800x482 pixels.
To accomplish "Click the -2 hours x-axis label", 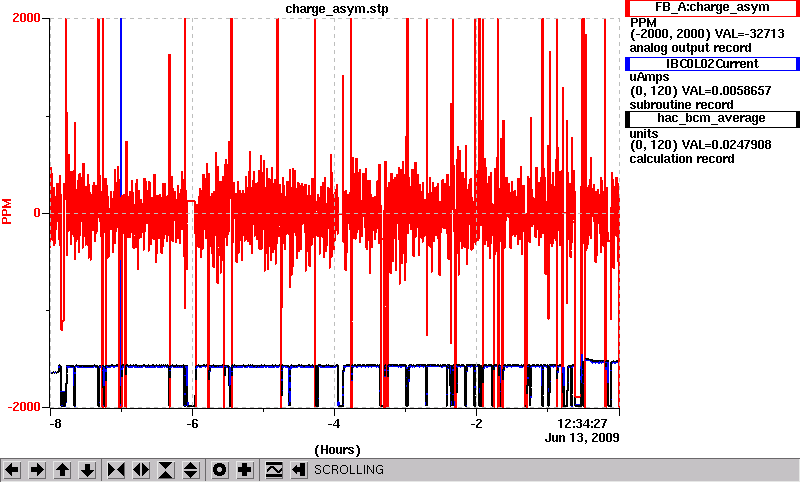I will pyautogui.click(x=476, y=424).
